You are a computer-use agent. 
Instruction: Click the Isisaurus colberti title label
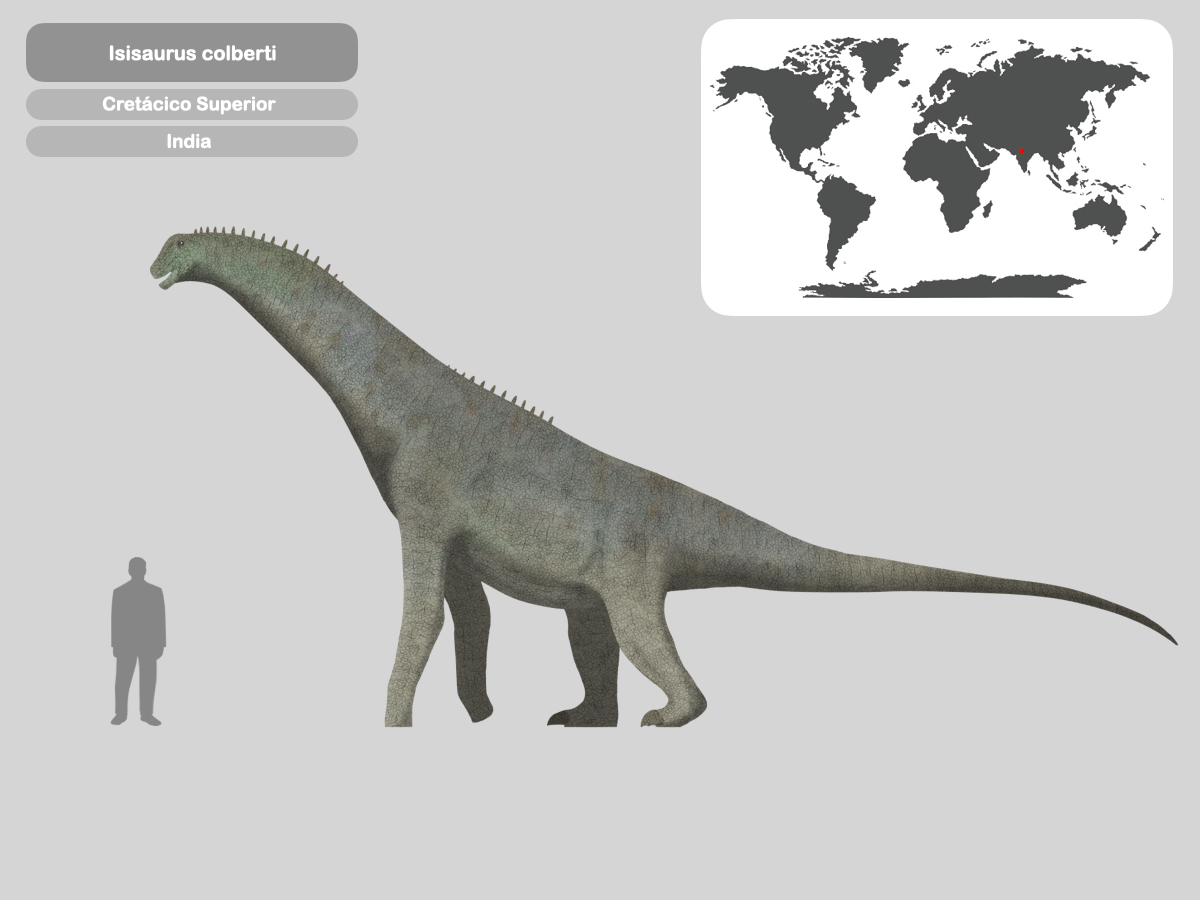192,53
